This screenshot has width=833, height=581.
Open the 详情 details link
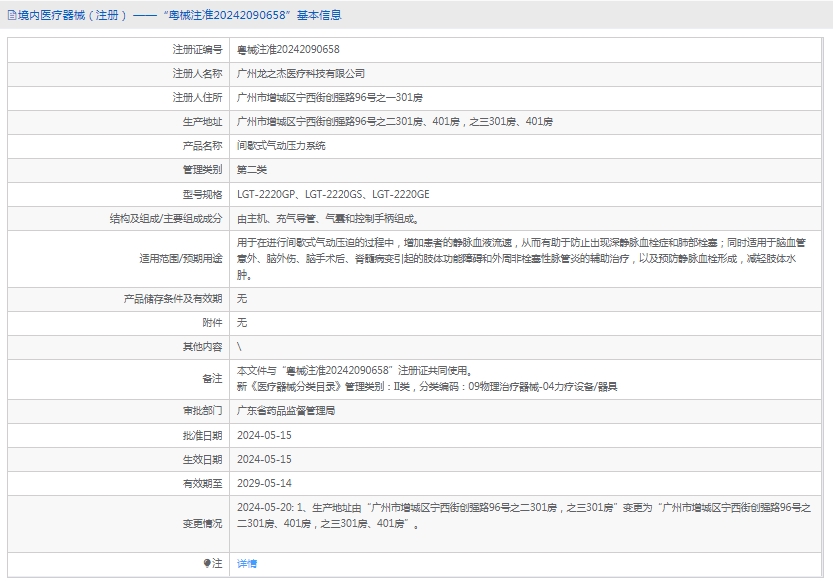pyautogui.click(x=246, y=564)
